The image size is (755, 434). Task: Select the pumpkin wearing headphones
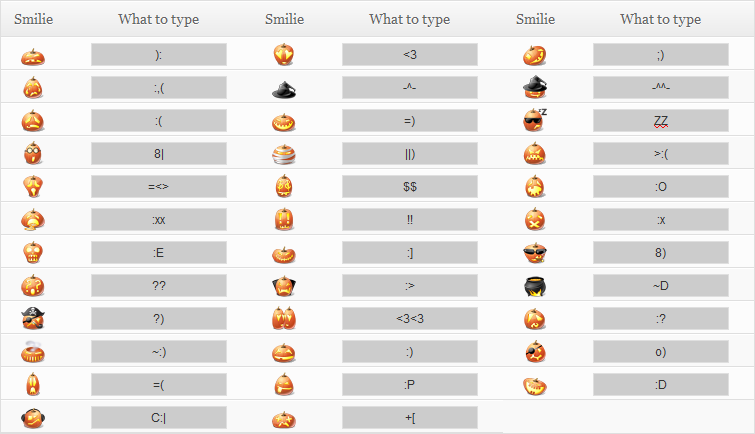coord(33,418)
